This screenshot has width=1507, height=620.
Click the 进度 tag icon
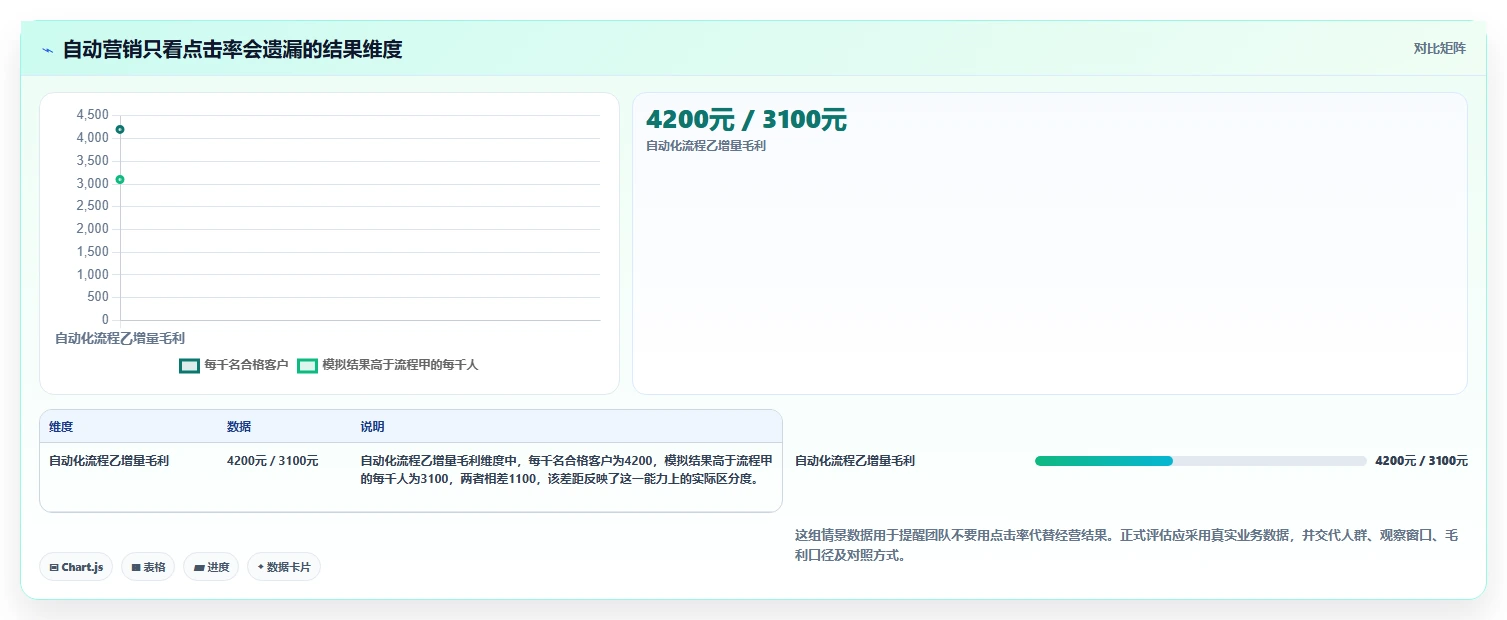tap(199, 567)
